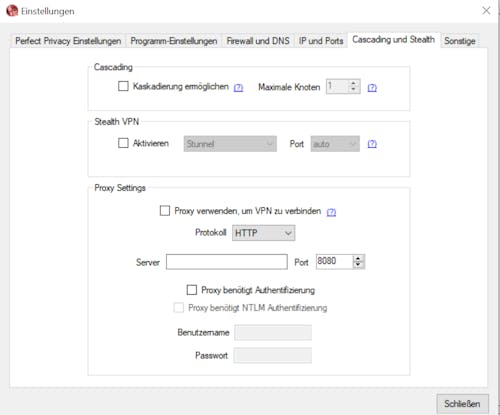
Task: Check Proxy verwenden, um VPN zu verbinden
Action: click(x=165, y=211)
